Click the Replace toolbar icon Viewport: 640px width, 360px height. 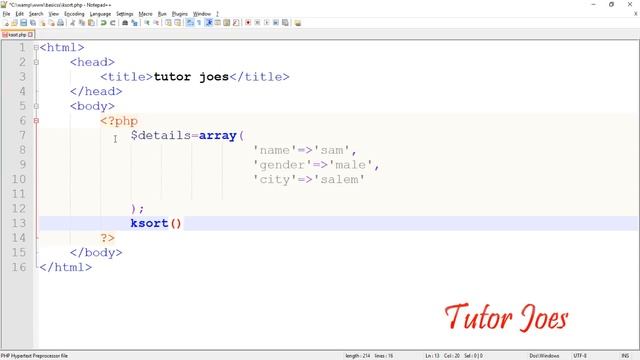[134, 23]
